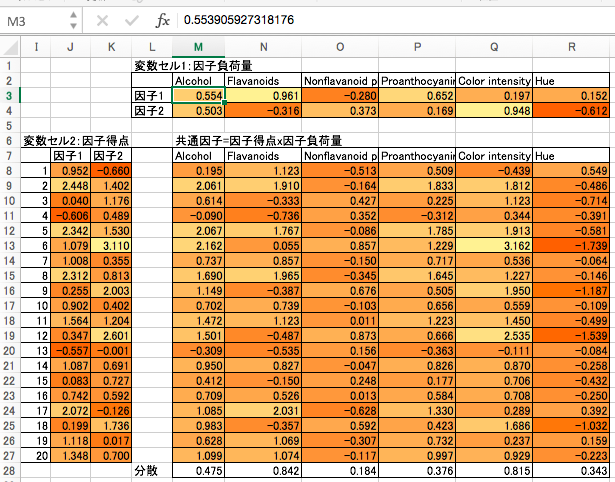Select variance cell 0.475
Screen dimensions: 615x482
[198, 471]
